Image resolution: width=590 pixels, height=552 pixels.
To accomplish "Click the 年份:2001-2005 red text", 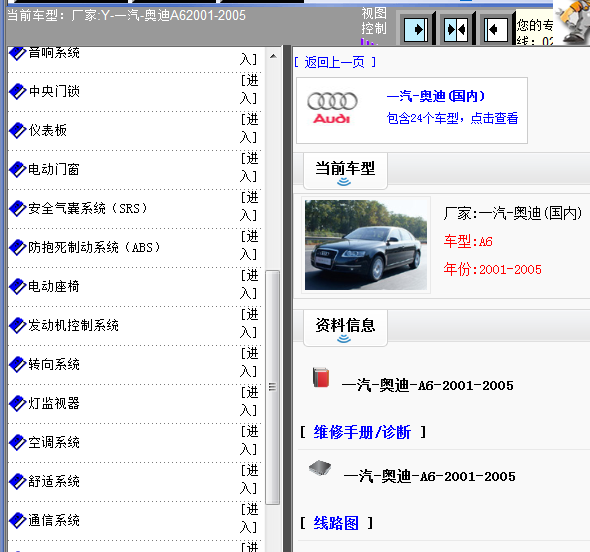I will click(x=493, y=269).
